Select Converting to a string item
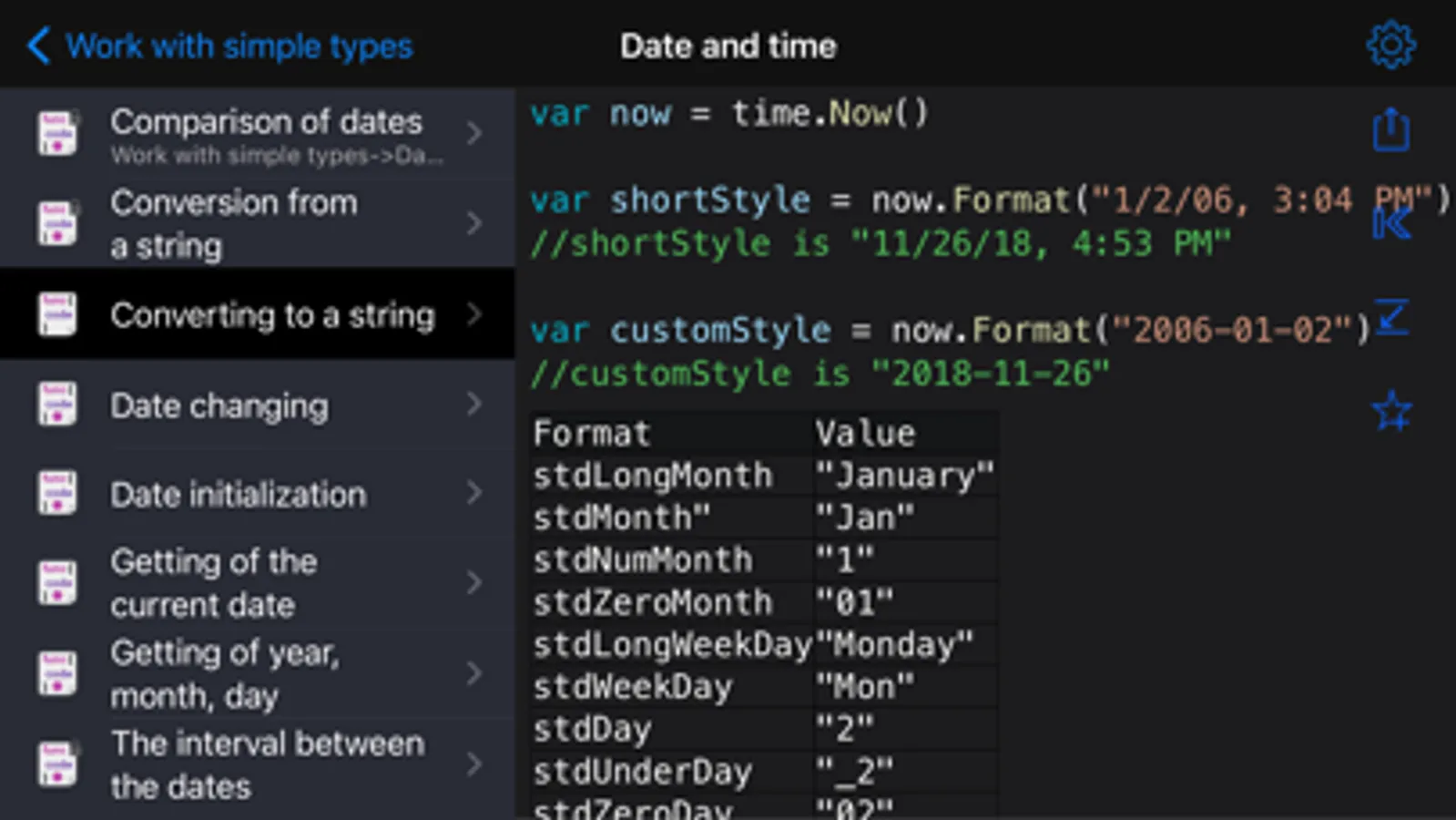1456x820 pixels. (x=272, y=315)
